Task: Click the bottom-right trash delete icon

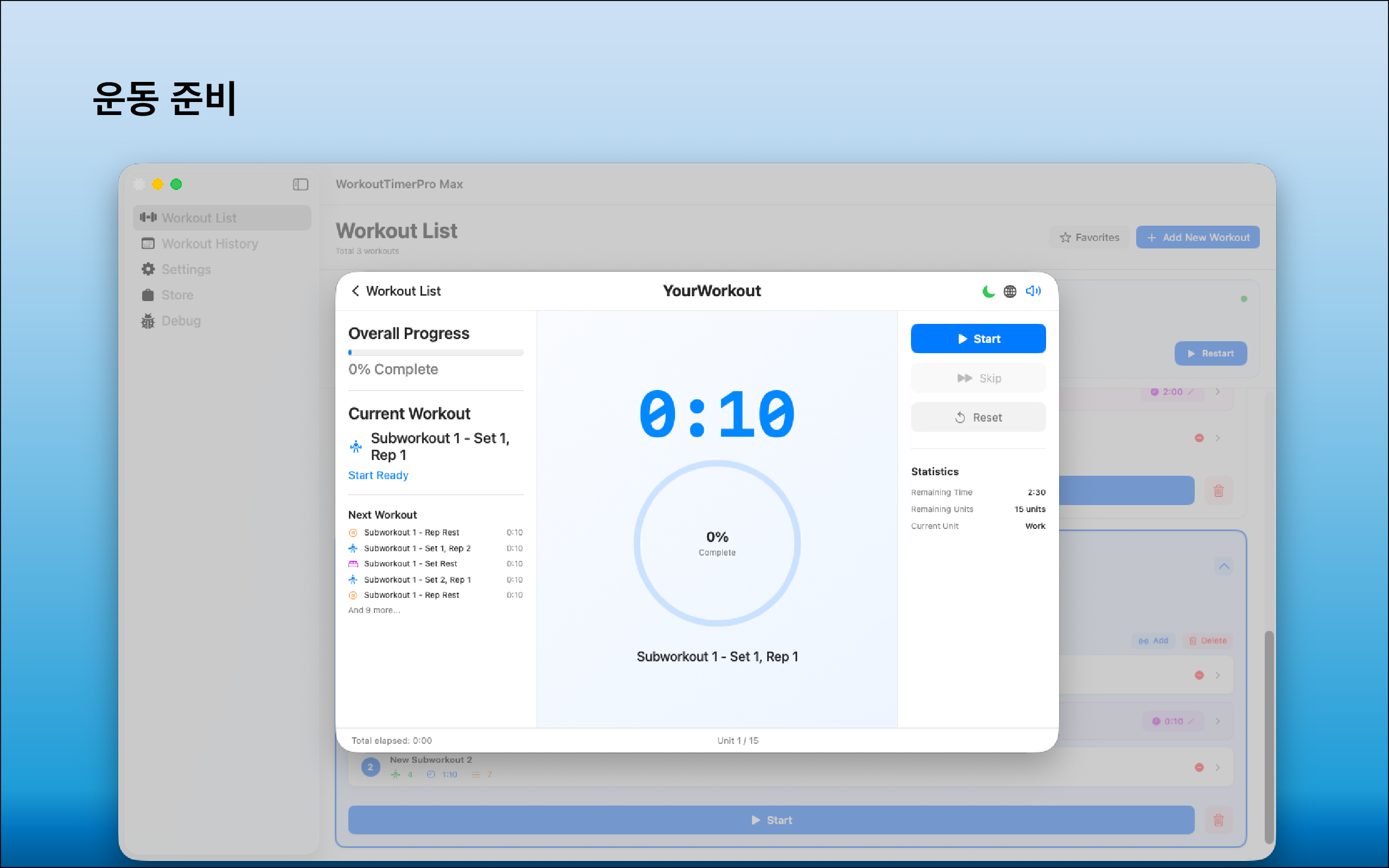Action: tap(1218, 820)
